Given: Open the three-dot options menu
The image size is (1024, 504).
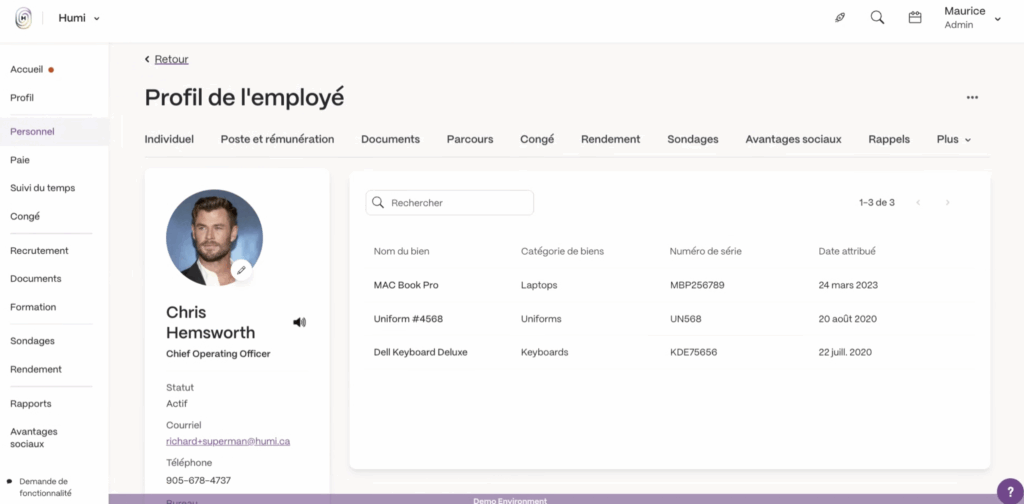Looking at the screenshot, I should (972, 98).
